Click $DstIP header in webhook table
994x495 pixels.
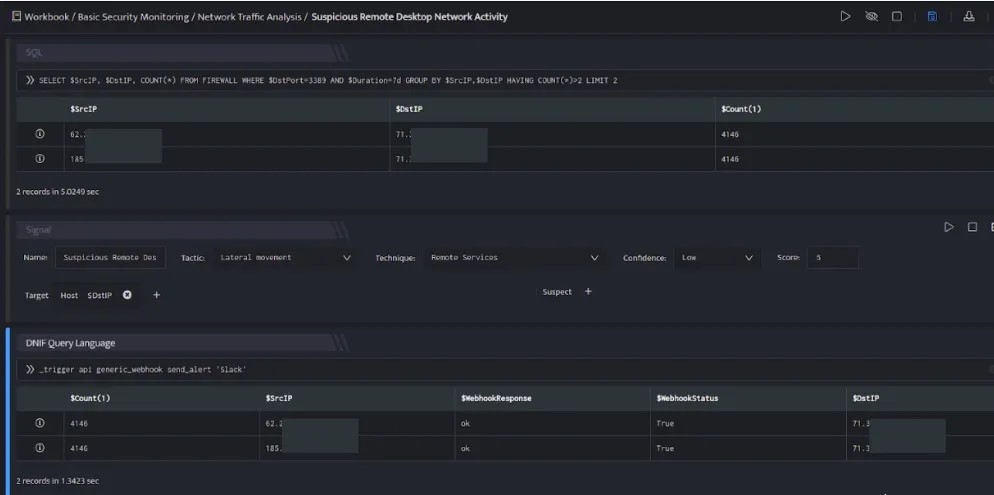(x=866, y=398)
